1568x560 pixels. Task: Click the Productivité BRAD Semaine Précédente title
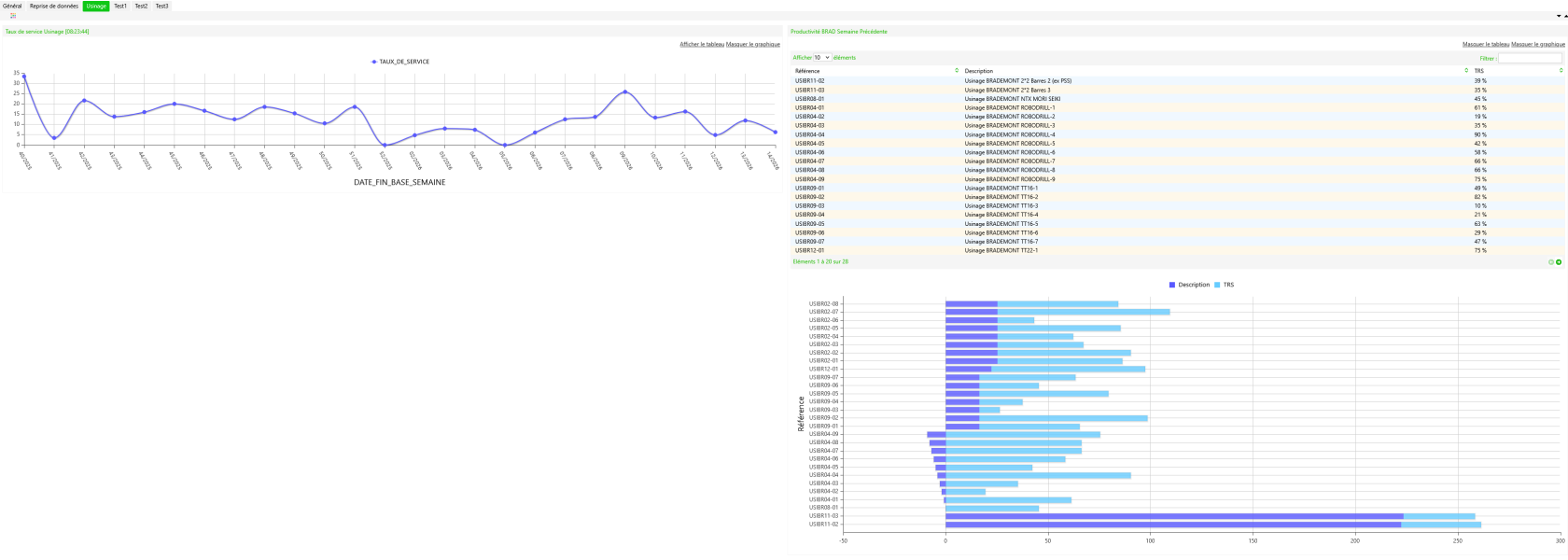(x=839, y=32)
